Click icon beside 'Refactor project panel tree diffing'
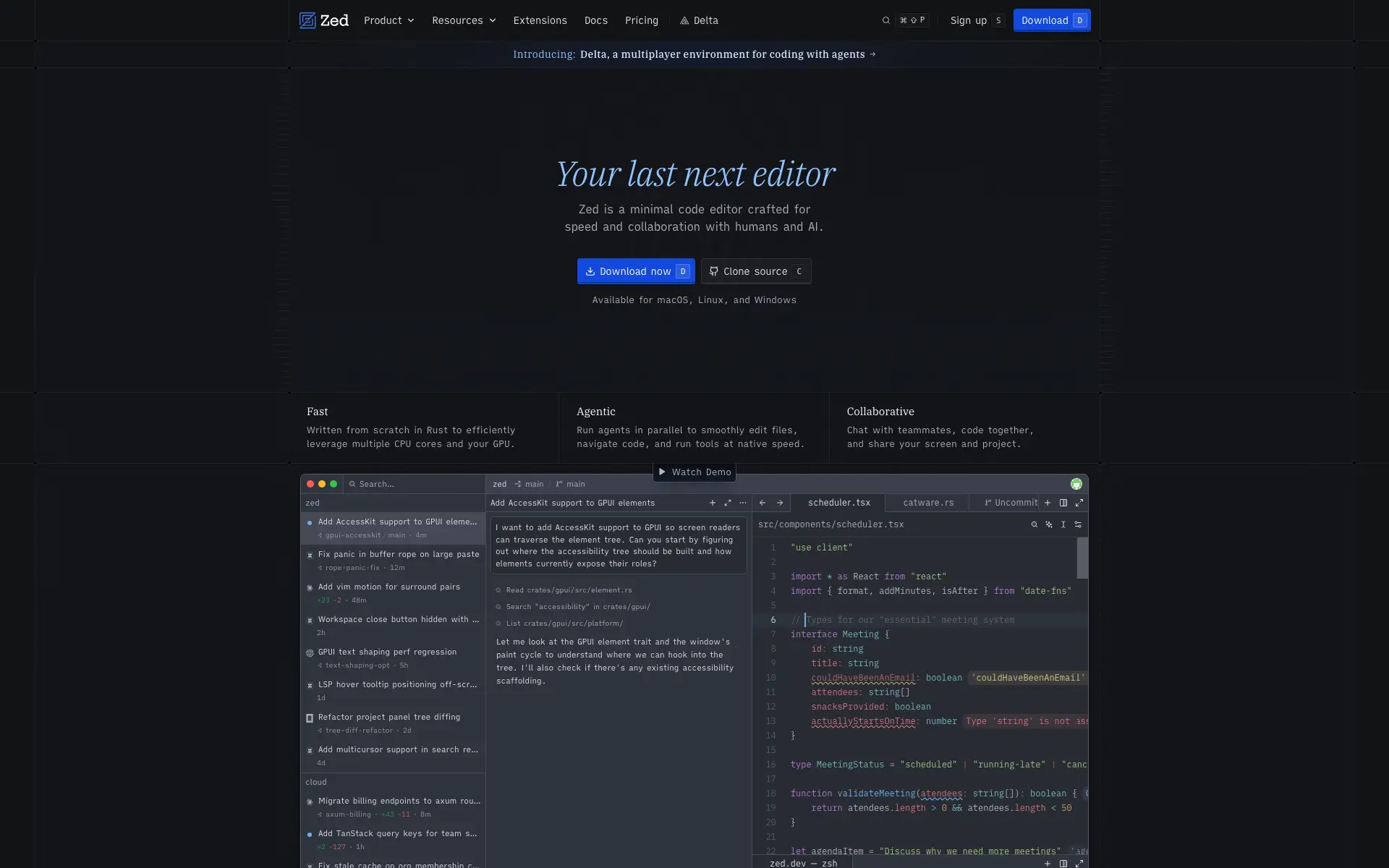This screenshot has height=868, width=1389. click(x=310, y=718)
